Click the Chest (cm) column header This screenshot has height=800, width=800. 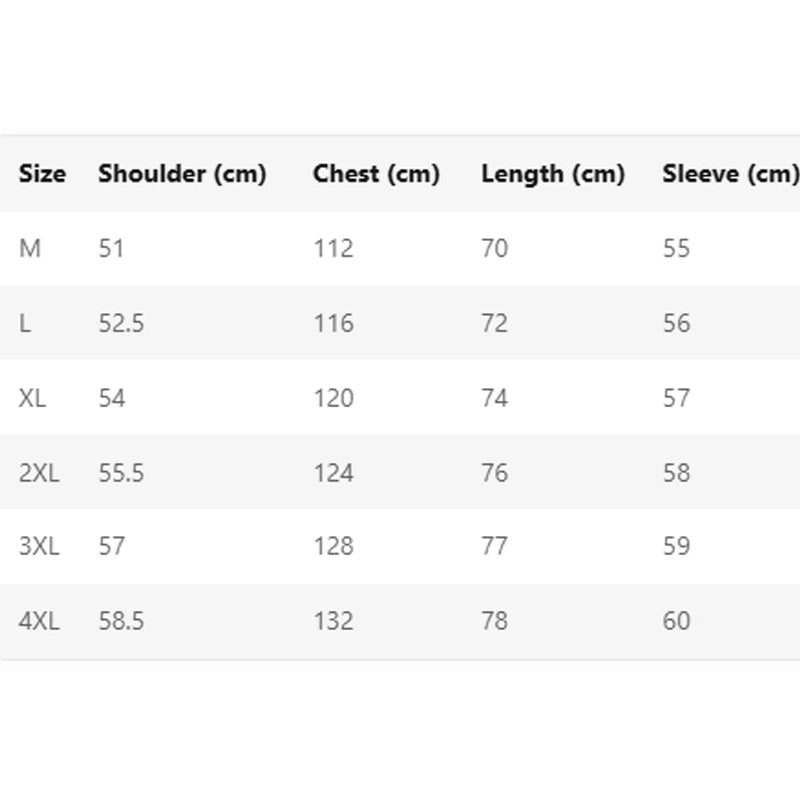[376, 174]
